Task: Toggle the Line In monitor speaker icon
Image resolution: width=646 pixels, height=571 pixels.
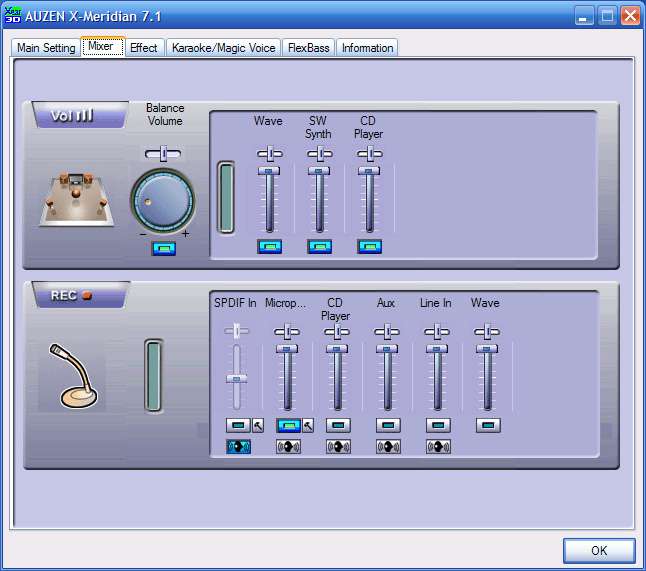Action: (x=438, y=447)
